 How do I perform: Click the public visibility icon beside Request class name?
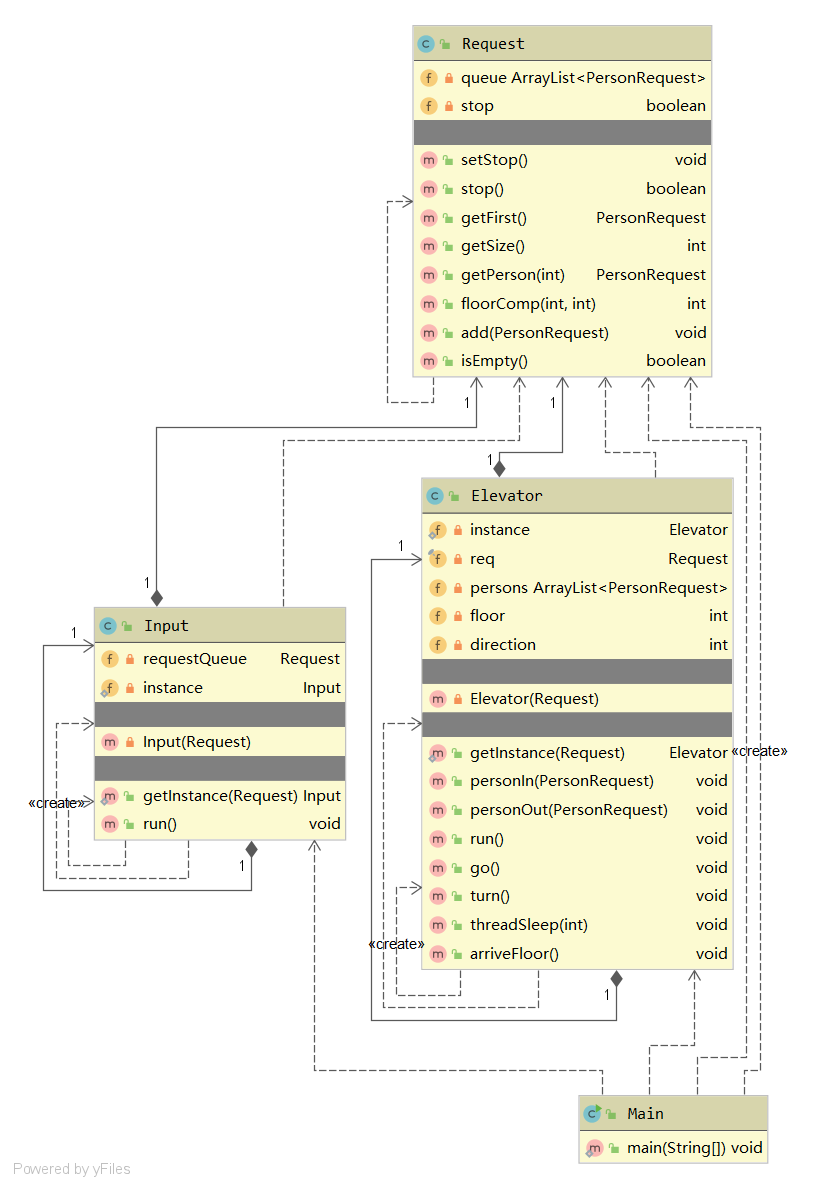[445, 44]
